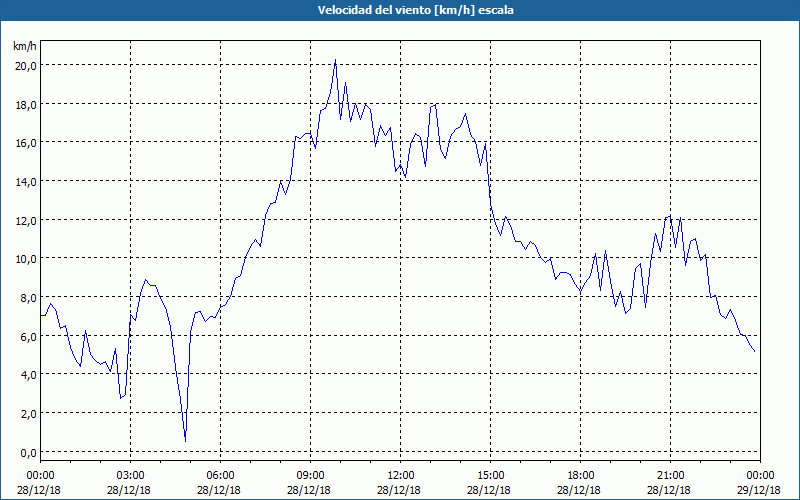Click the 09:00 time axis label

(310, 476)
